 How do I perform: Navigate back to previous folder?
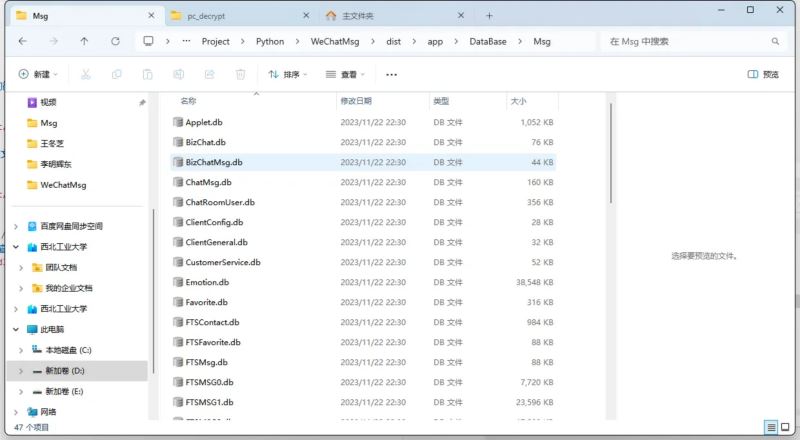(22, 41)
